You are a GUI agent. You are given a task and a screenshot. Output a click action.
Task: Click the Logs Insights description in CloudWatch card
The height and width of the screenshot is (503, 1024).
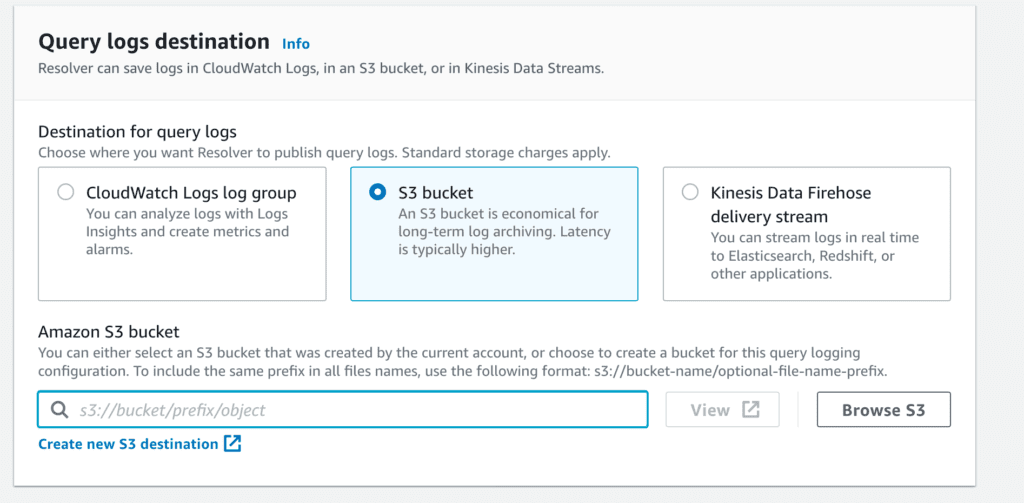tap(187, 232)
